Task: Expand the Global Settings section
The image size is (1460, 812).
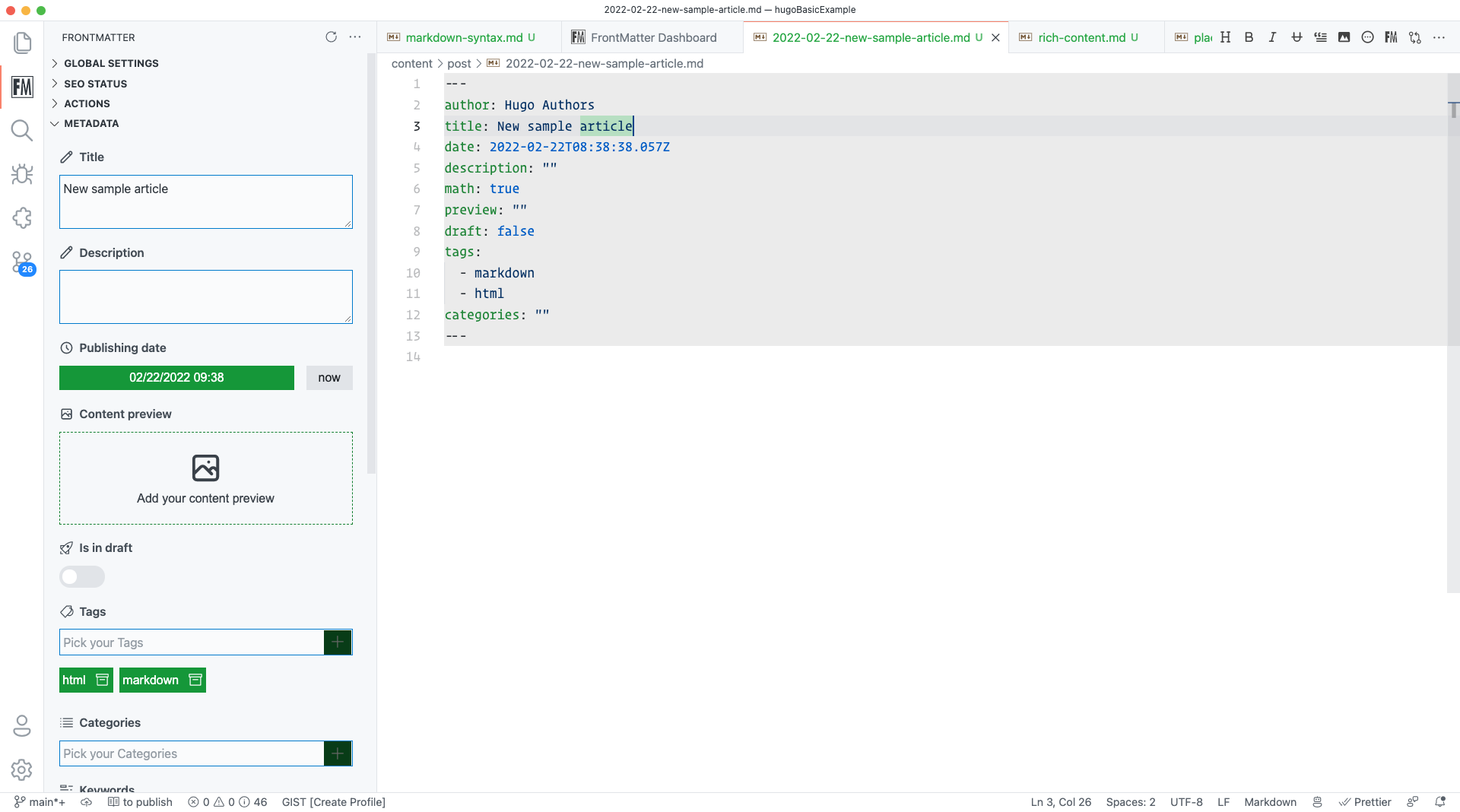Action: pyautogui.click(x=111, y=63)
